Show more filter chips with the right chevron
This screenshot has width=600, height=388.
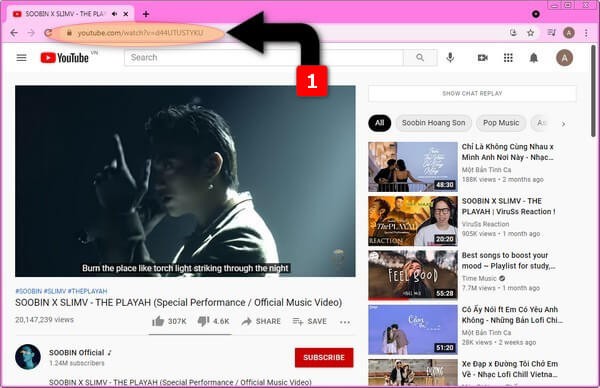(x=563, y=124)
